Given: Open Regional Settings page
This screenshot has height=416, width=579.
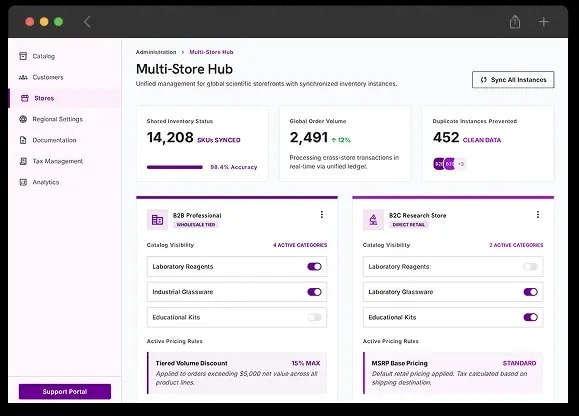Looking at the screenshot, I should pos(65,119).
